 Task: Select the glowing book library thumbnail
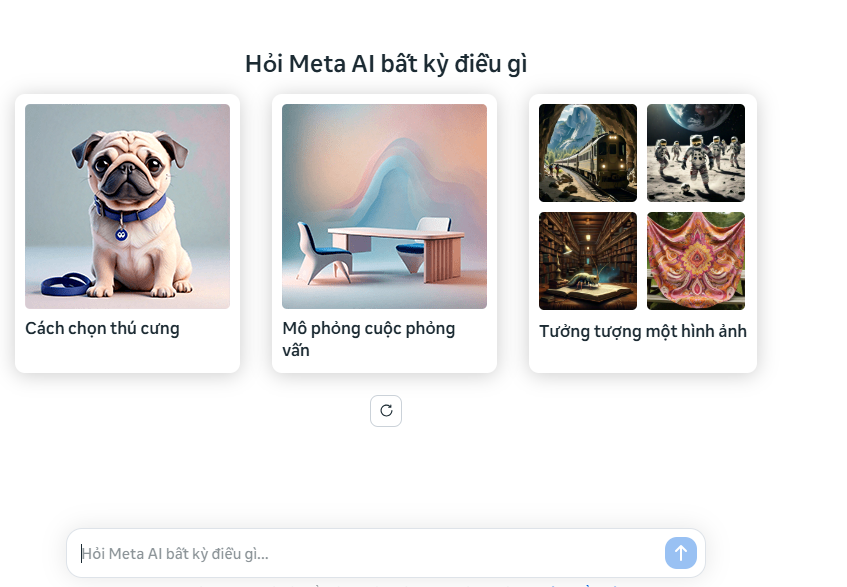click(x=588, y=261)
